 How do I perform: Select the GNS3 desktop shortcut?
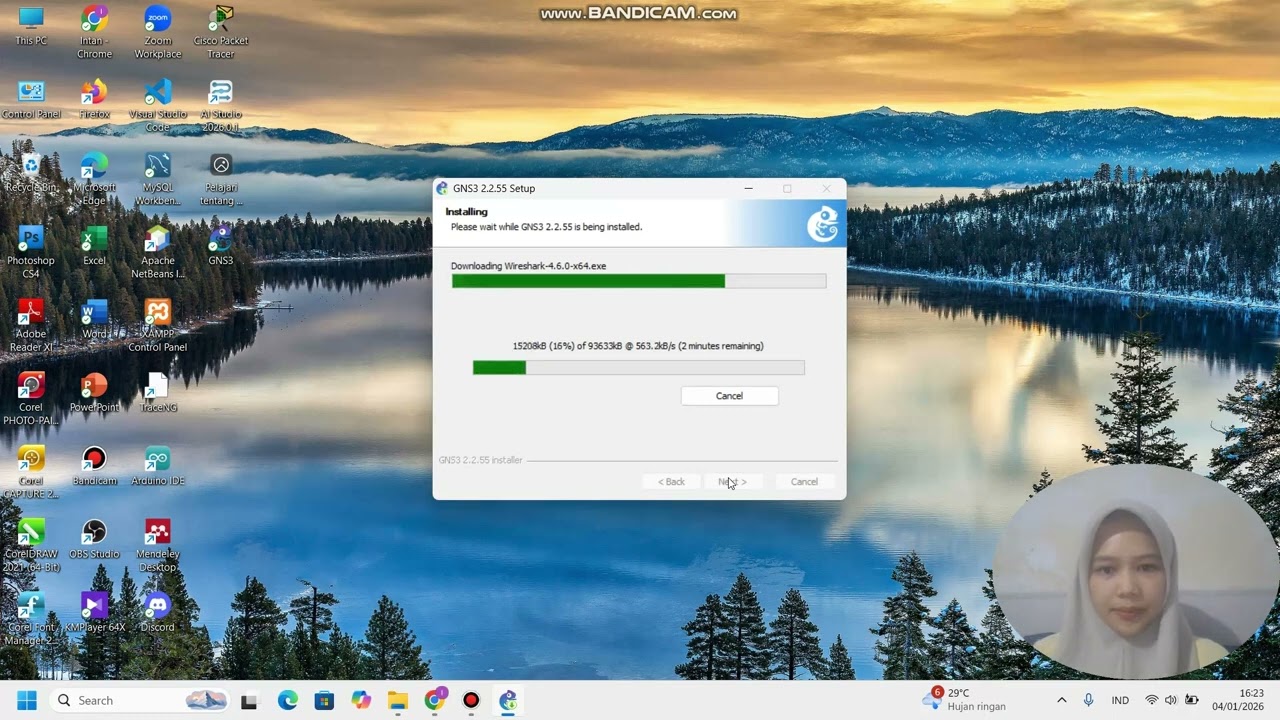click(x=221, y=246)
